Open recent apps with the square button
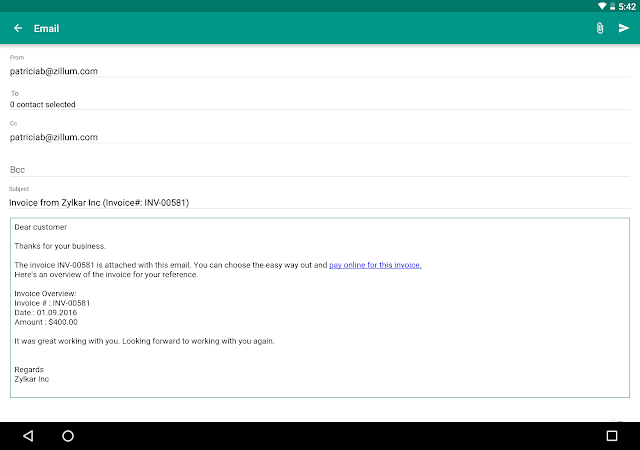Viewport: 640px width, 450px height. point(611,436)
